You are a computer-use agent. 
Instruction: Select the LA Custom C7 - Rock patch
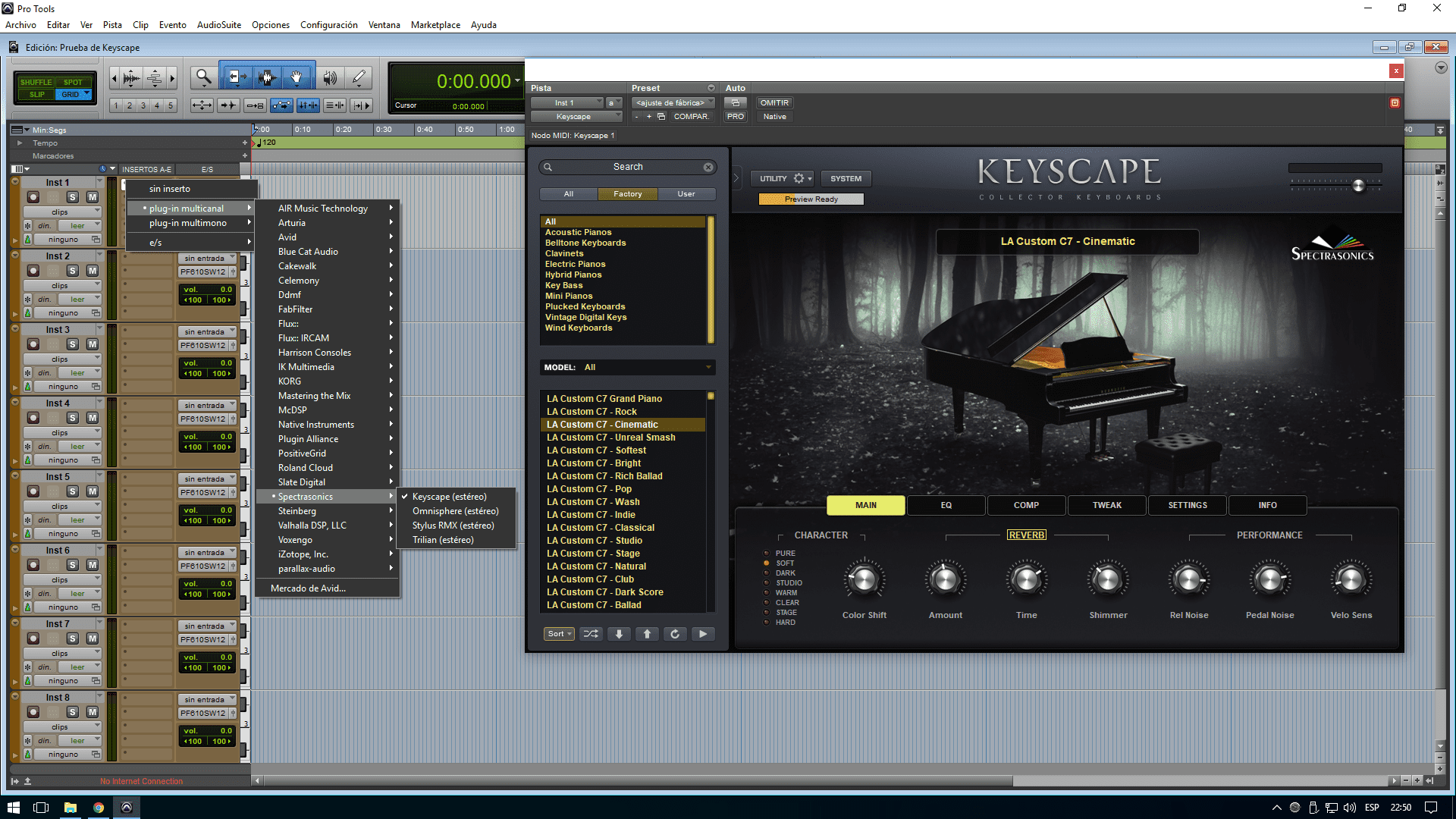(x=591, y=412)
